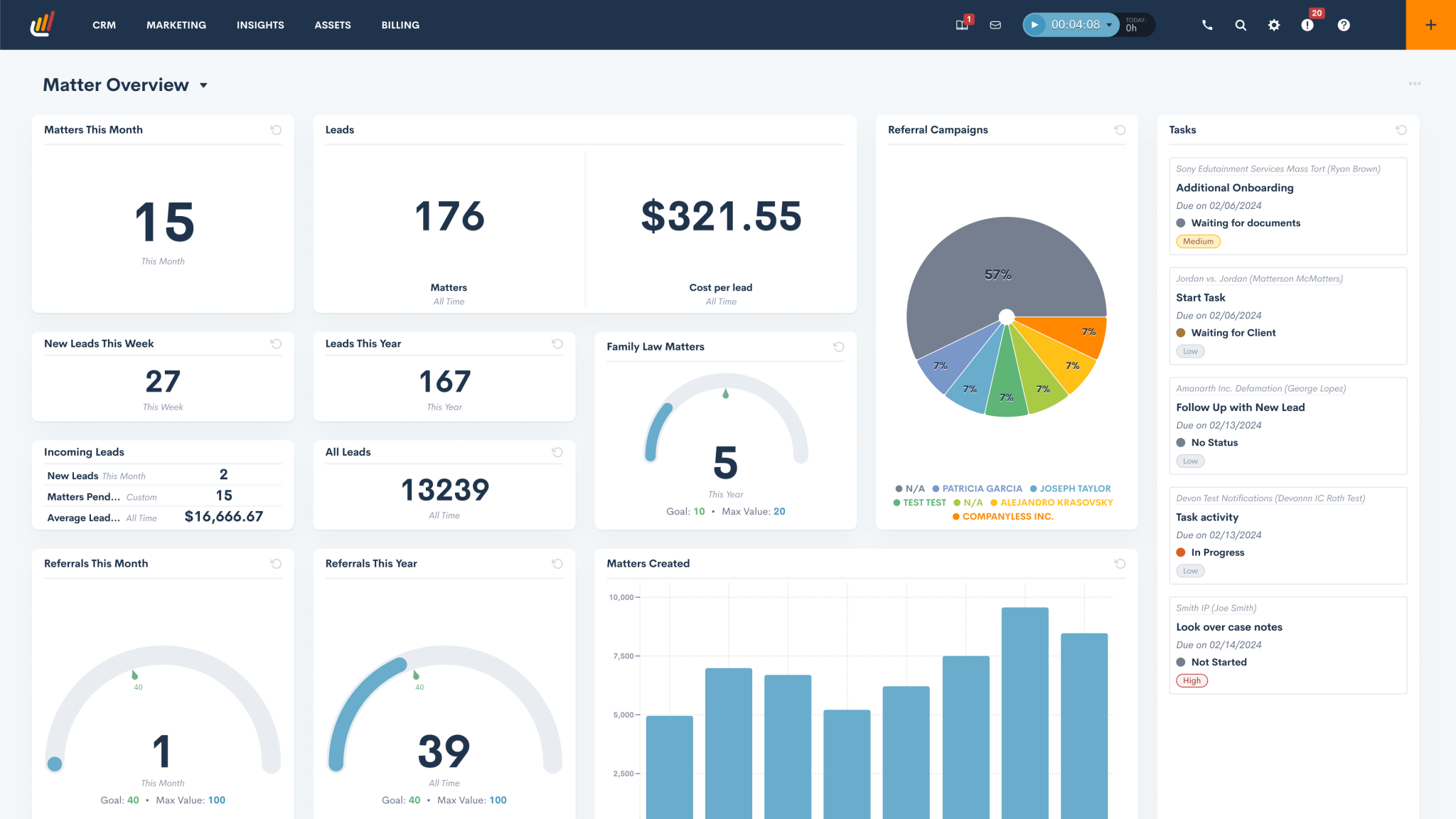The width and height of the screenshot is (1456, 819).
Task: Open the dashboard options ellipsis menu
Action: (x=1414, y=83)
